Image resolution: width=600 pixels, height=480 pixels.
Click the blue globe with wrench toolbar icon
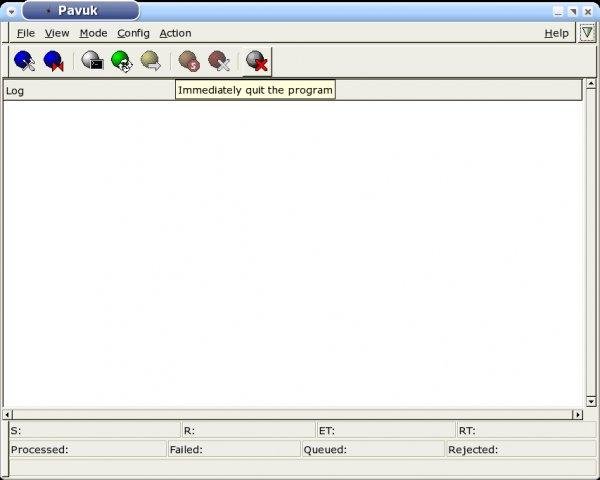click(x=24, y=61)
